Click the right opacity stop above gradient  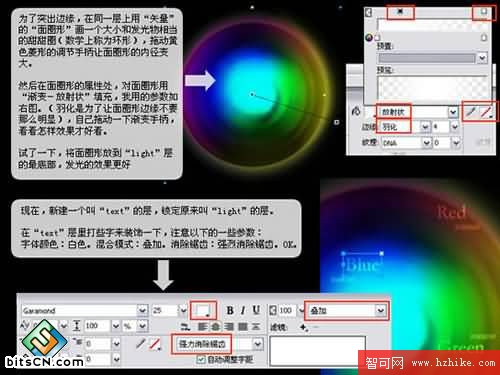[483, 12]
